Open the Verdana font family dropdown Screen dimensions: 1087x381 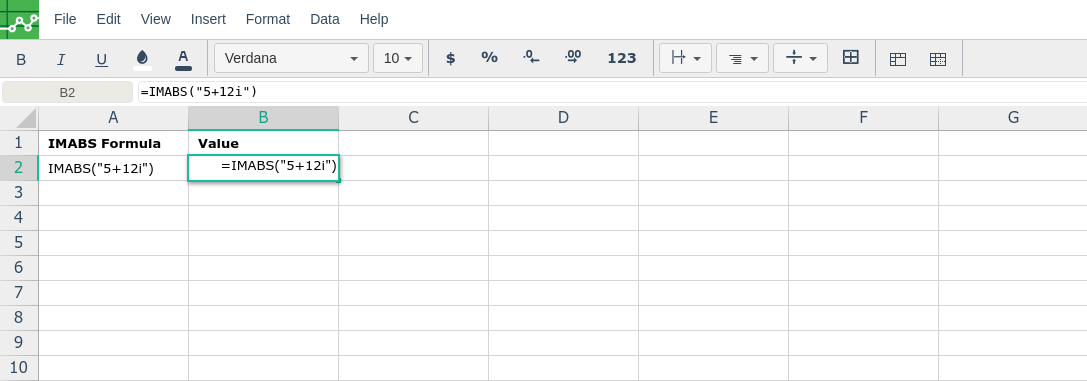[x=291, y=58]
